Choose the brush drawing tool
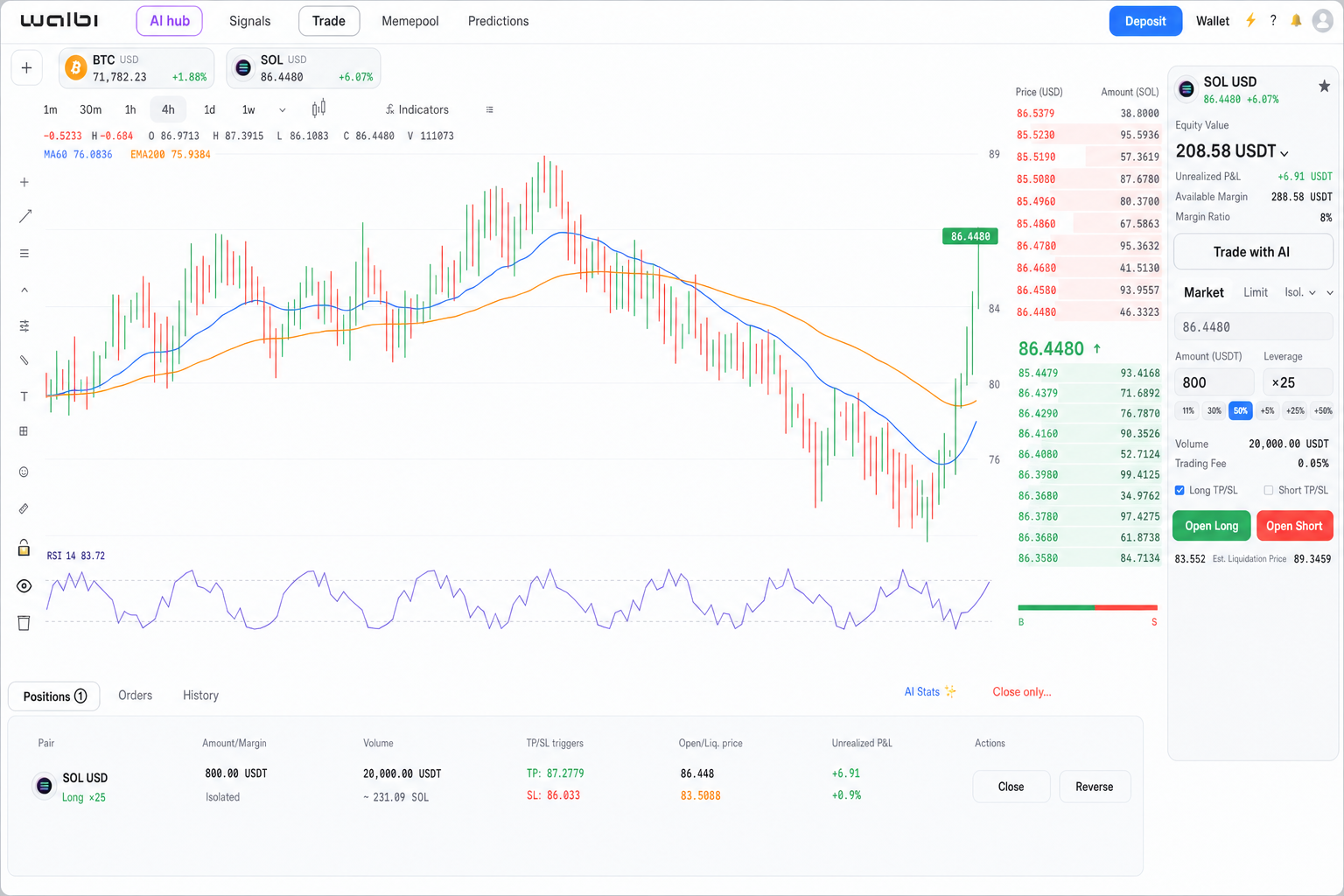 coord(24,360)
